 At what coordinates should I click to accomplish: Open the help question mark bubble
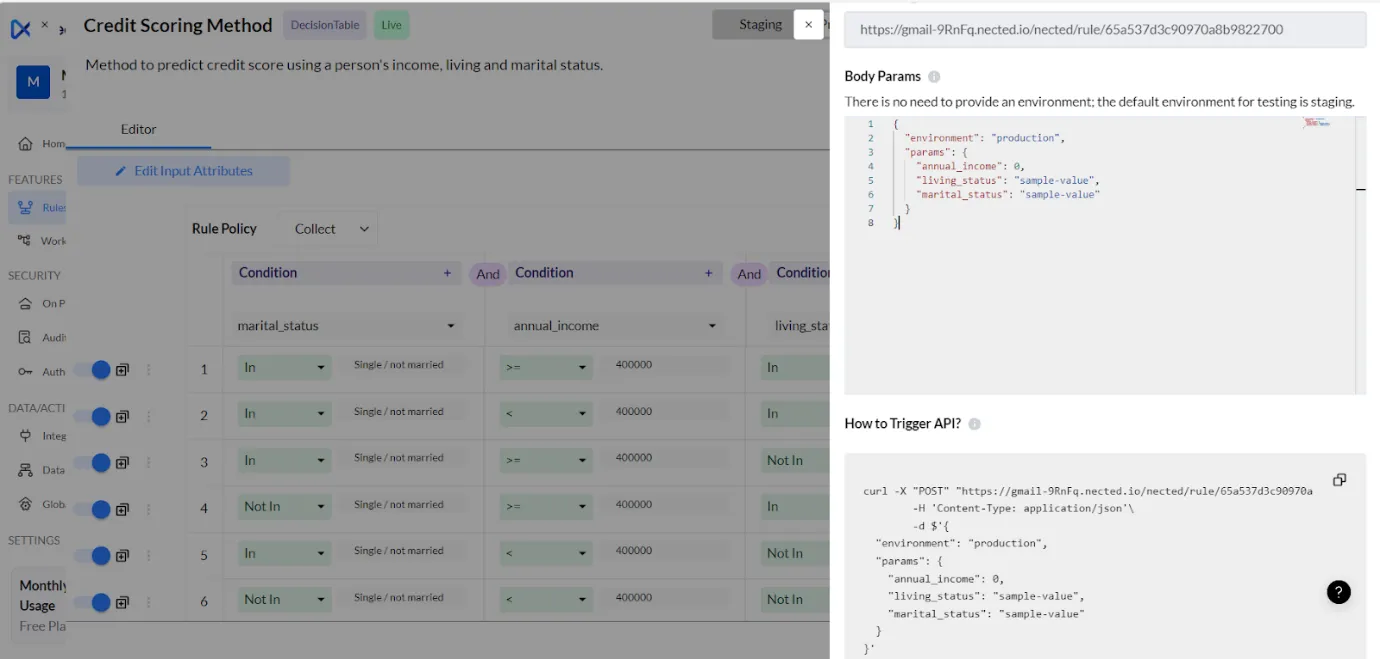point(1338,592)
